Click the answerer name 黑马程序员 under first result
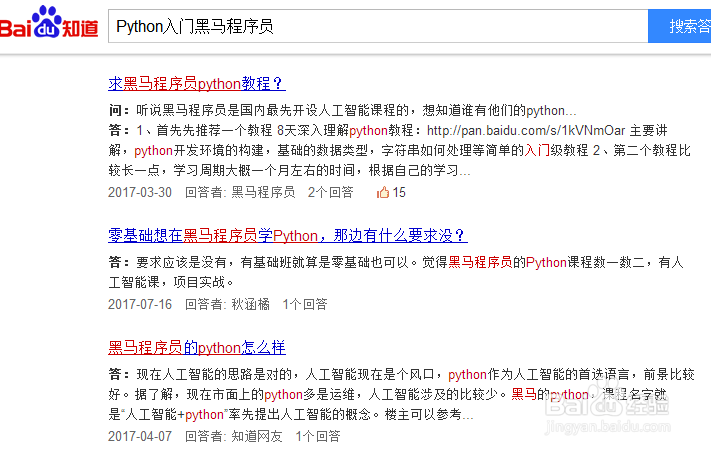Viewport: 711px width, 452px height. click(x=263, y=192)
